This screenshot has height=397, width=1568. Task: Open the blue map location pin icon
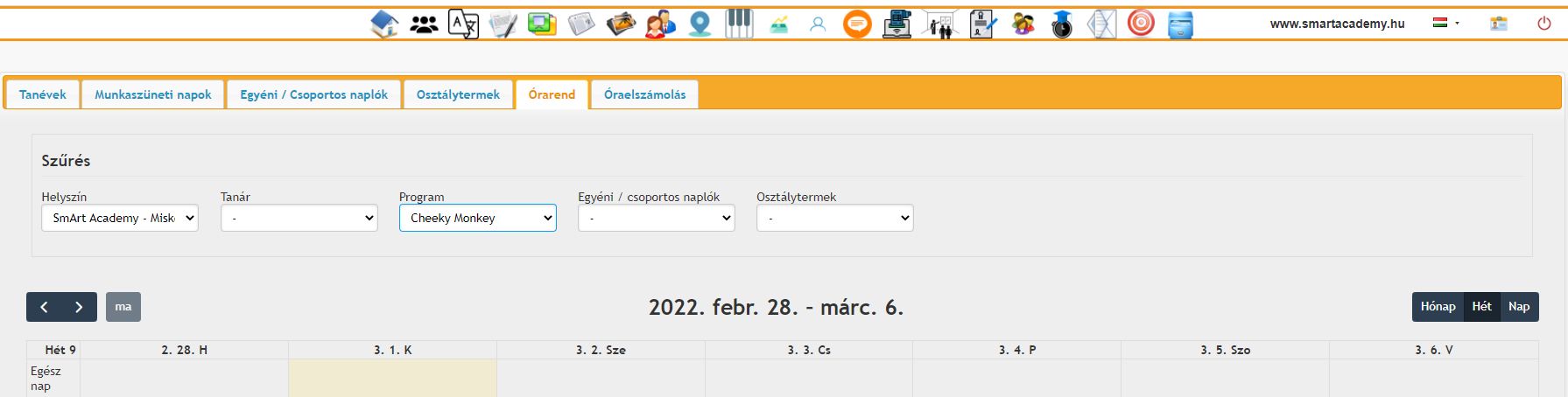(x=700, y=24)
